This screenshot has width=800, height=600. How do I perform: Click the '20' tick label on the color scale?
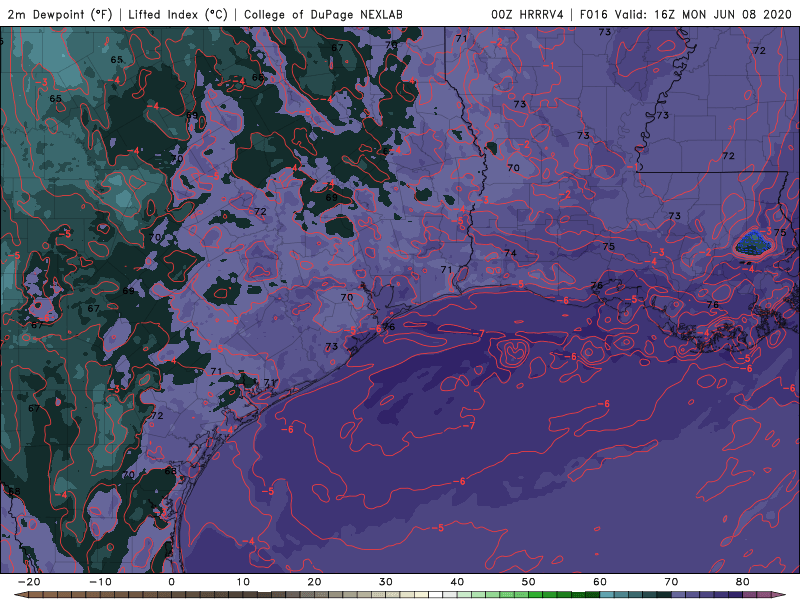tap(314, 582)
